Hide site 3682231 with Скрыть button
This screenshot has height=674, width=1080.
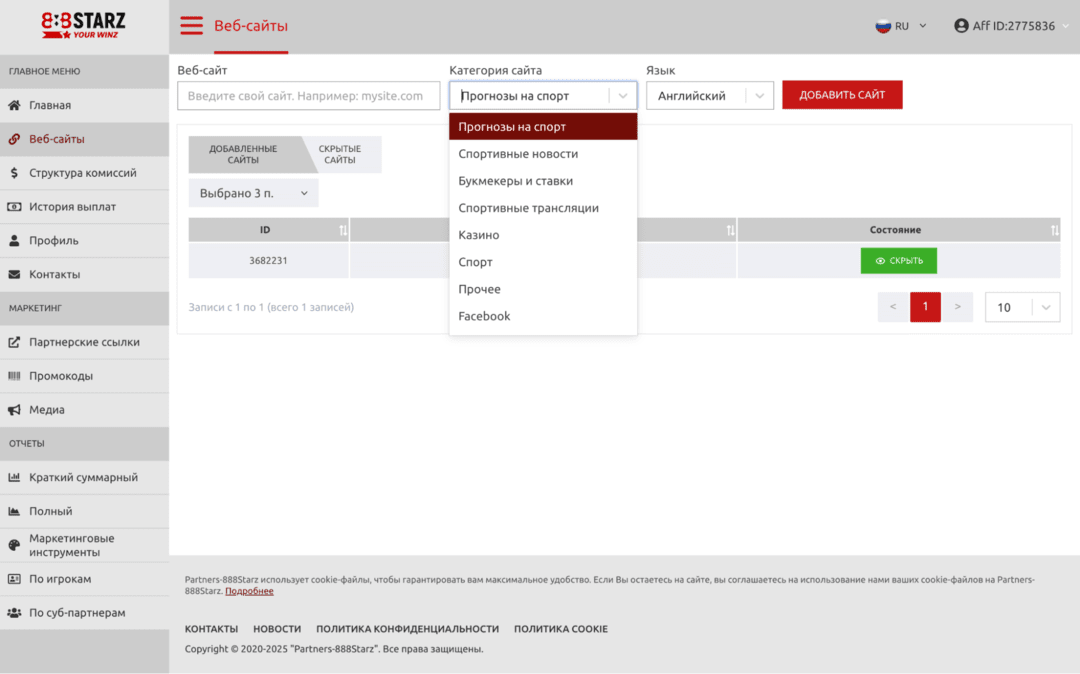tap(898, 261)
